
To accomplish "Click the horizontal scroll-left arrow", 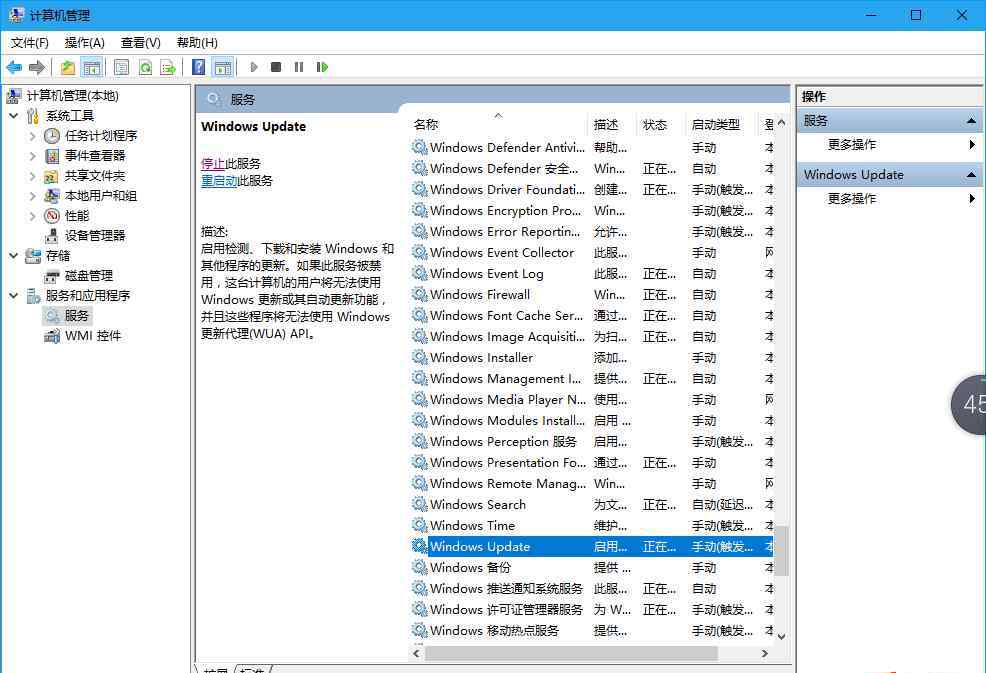I will tap(416, 654).
